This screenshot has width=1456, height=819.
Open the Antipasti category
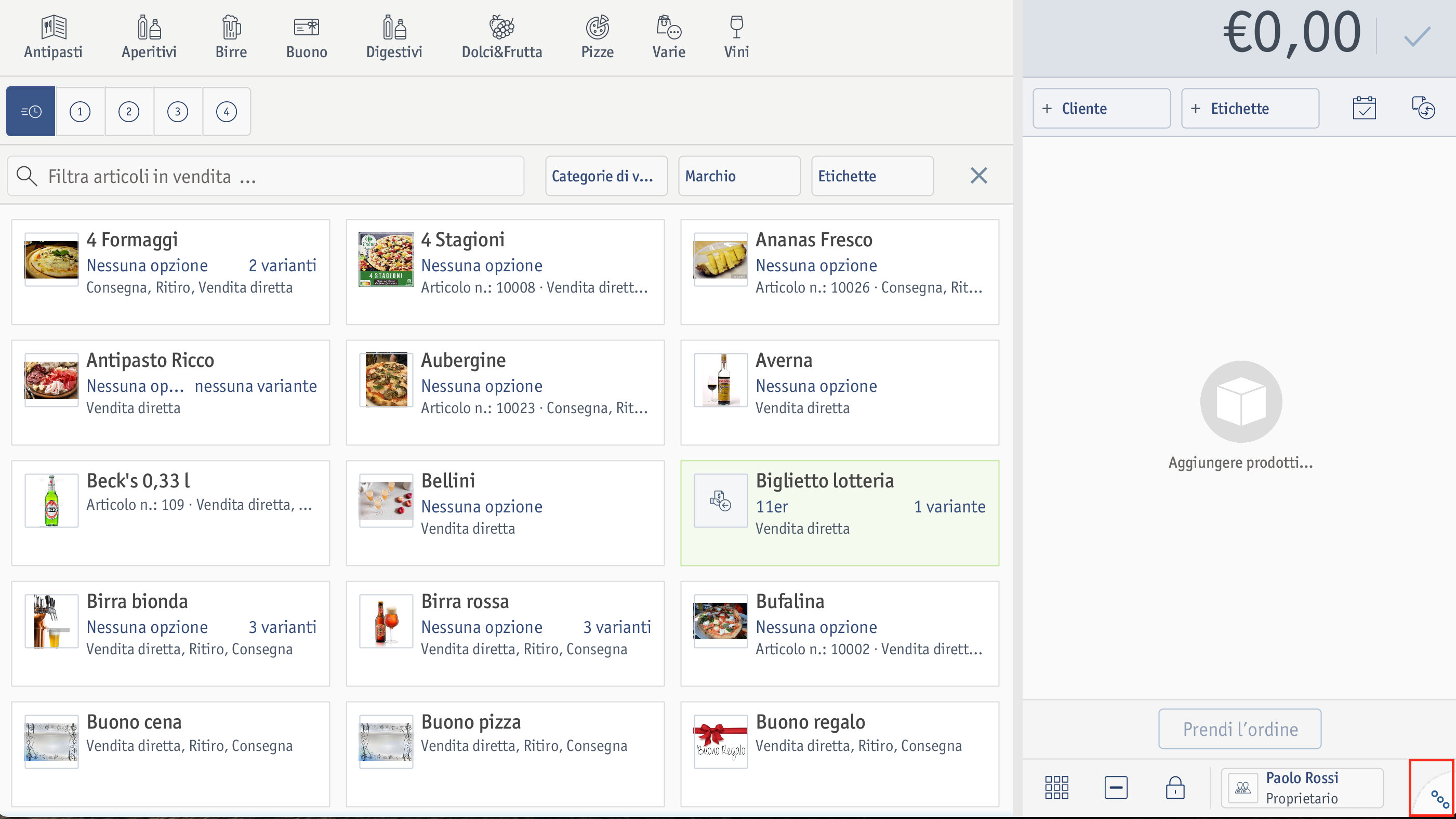53,37
